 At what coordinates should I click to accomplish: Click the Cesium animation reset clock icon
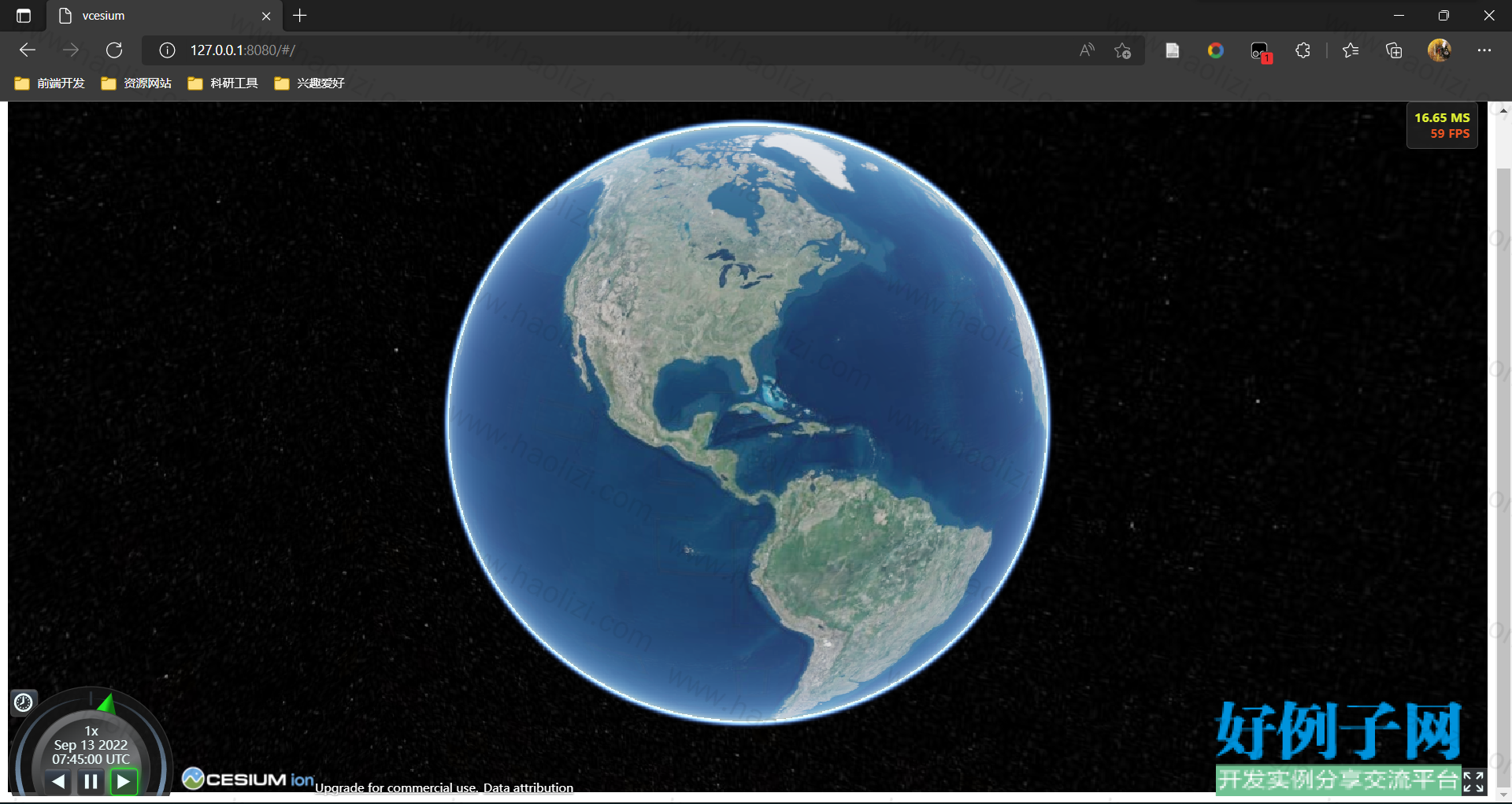(x=24, y=702)
